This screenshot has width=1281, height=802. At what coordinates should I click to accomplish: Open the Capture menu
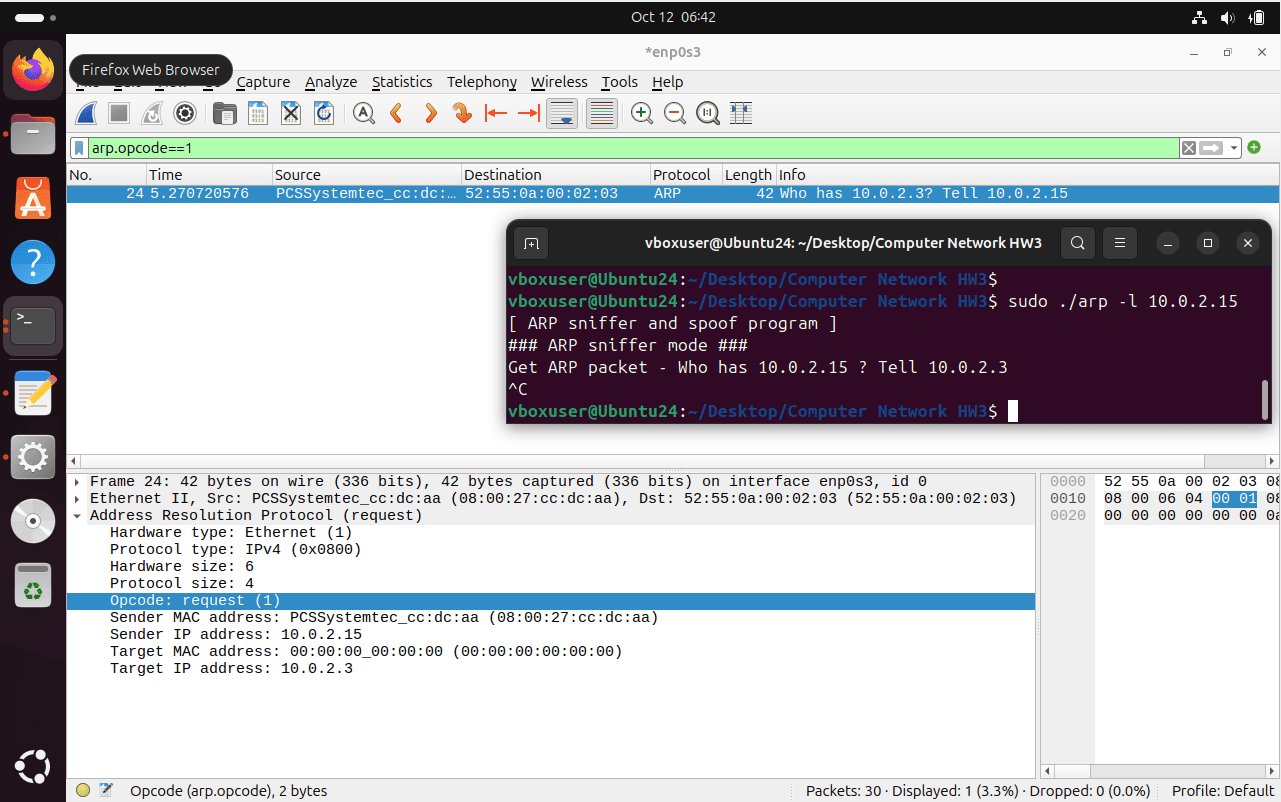coord(263,82)
